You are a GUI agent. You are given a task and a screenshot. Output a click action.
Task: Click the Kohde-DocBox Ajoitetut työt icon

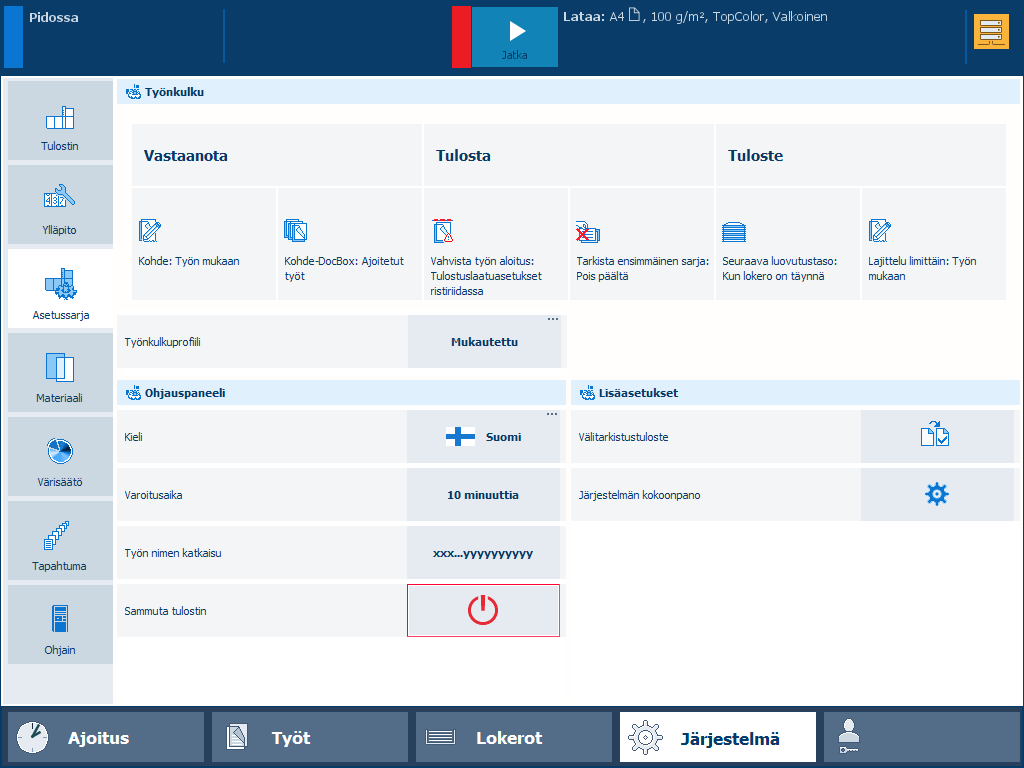tap(296, 231)
